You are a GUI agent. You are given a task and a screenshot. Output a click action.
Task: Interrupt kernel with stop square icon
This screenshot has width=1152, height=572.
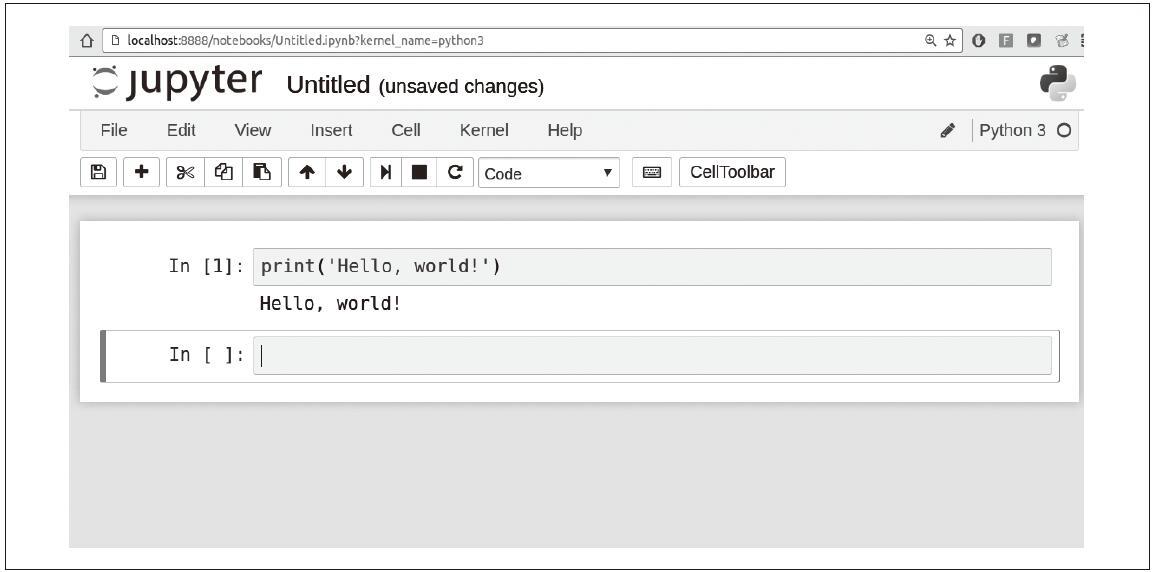(420, 172)
